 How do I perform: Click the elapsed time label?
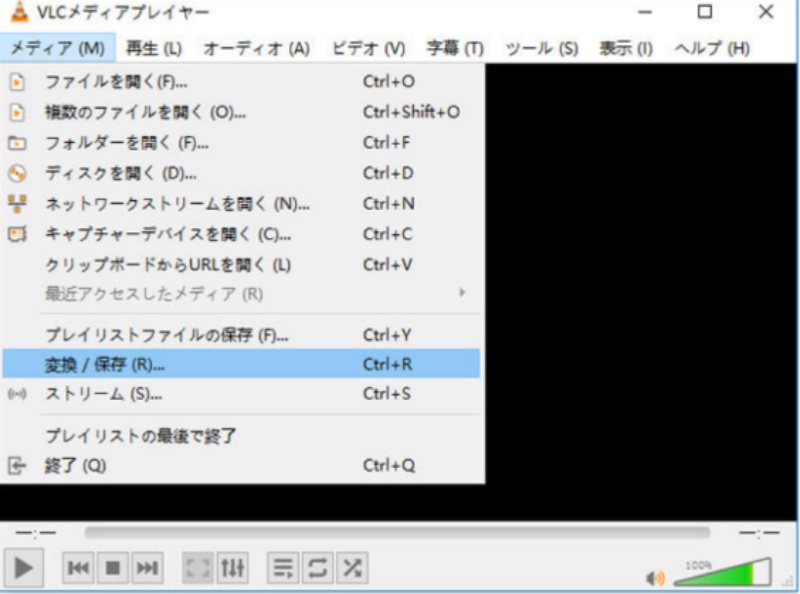(36, 533)
